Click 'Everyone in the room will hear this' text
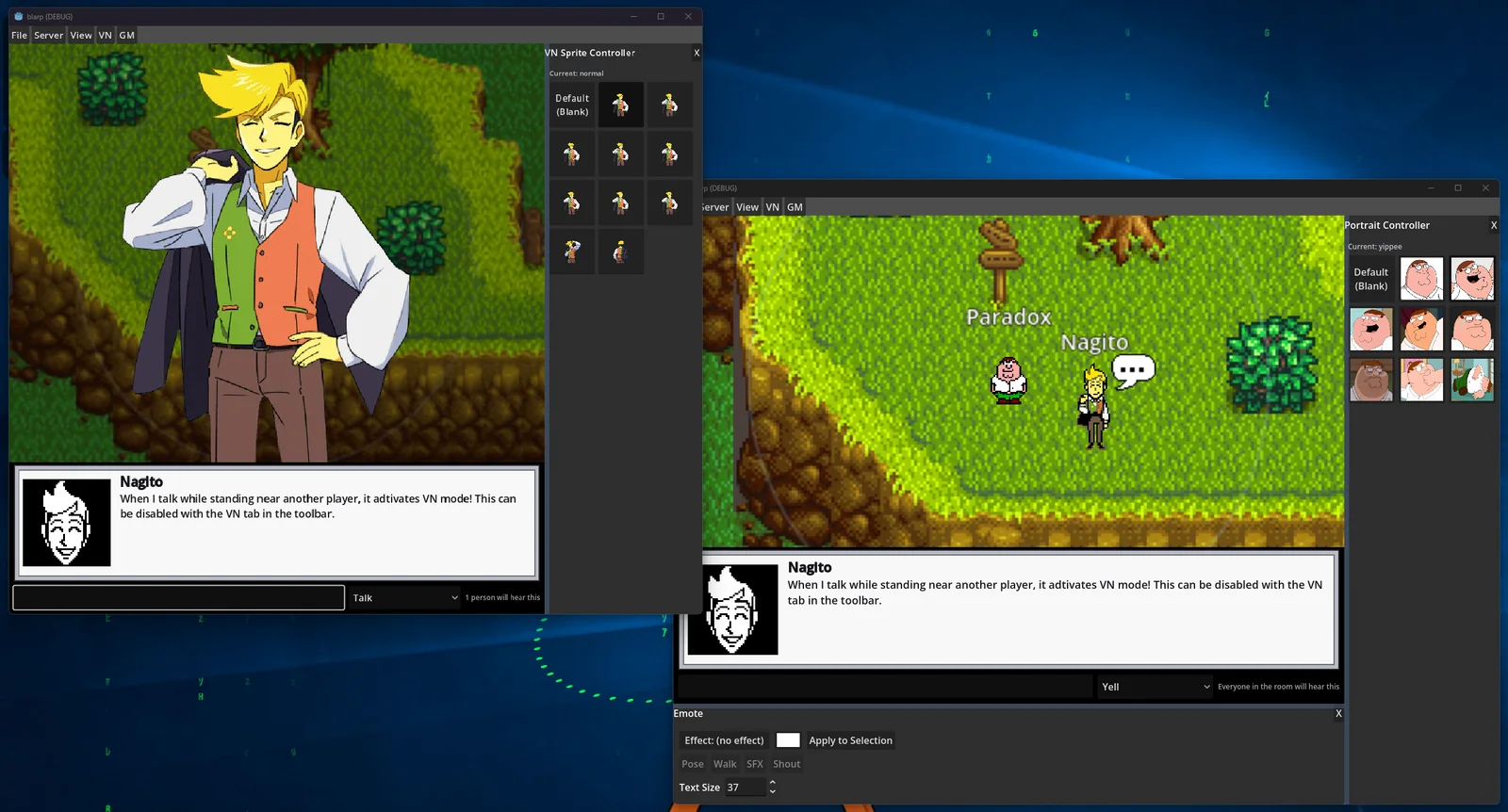The height and width of the screenshot is (812, 1508). [x=1278, y=687]
